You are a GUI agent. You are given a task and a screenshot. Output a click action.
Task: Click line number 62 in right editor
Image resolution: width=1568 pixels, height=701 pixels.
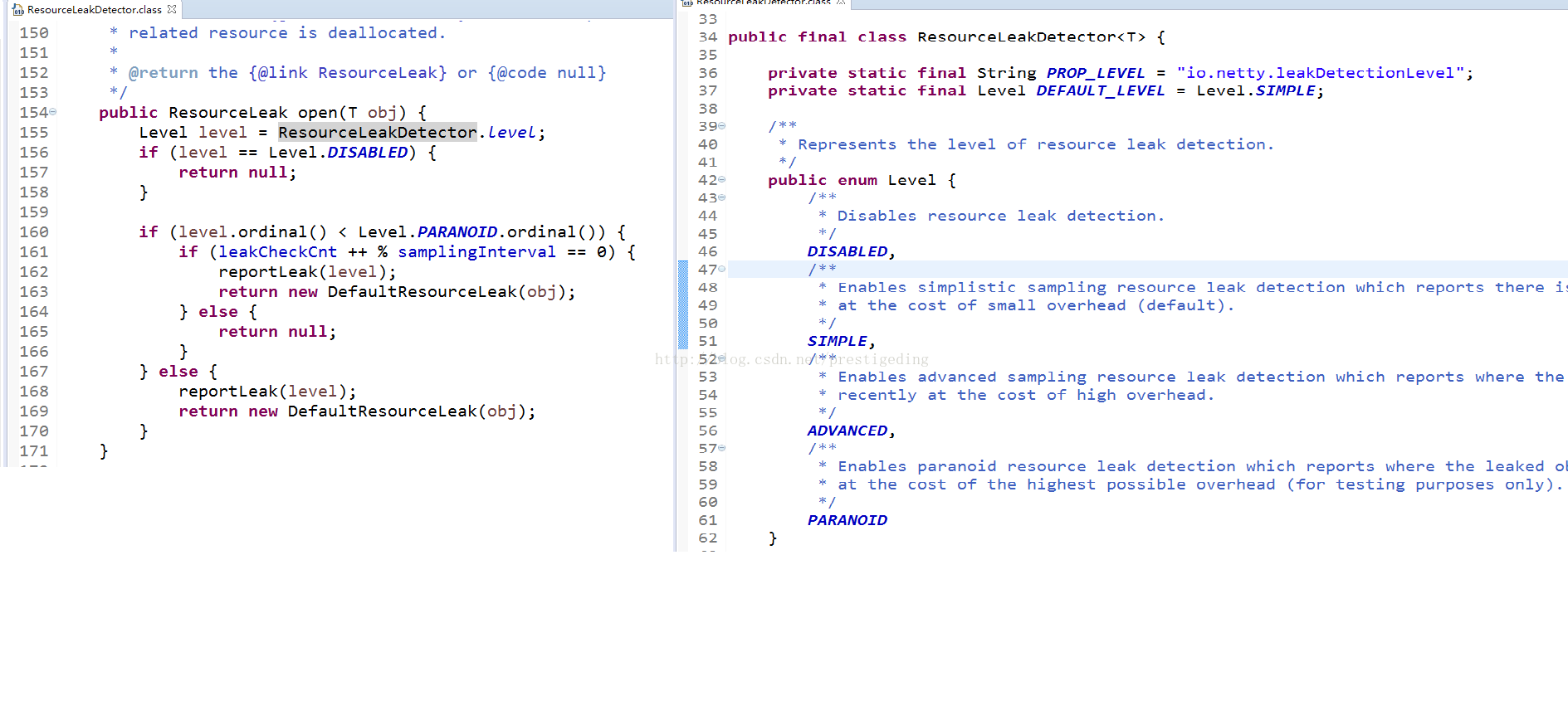pyautogui.click(x=707, y=538)
